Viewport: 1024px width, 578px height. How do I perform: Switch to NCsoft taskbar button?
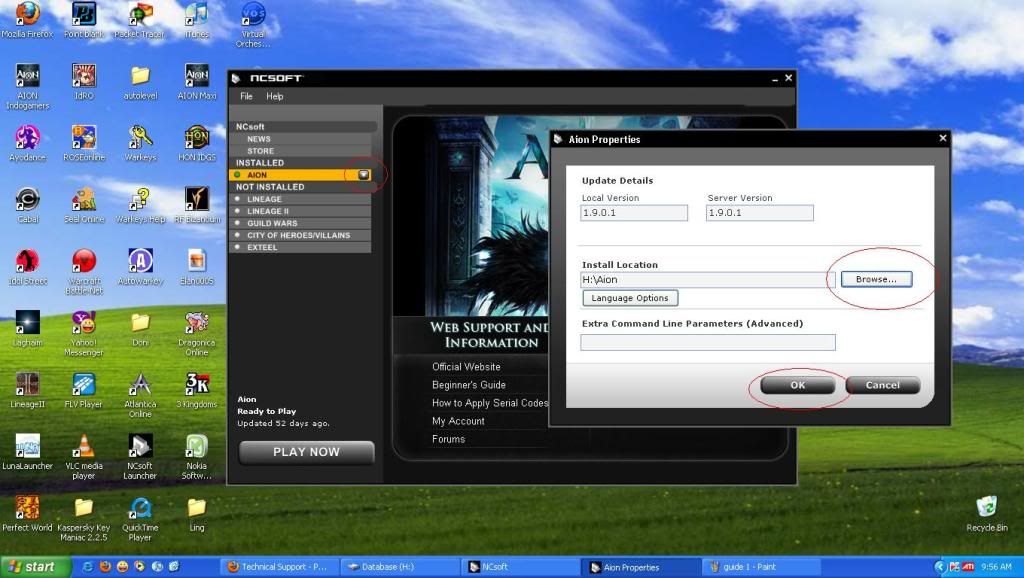click(521, 567)
